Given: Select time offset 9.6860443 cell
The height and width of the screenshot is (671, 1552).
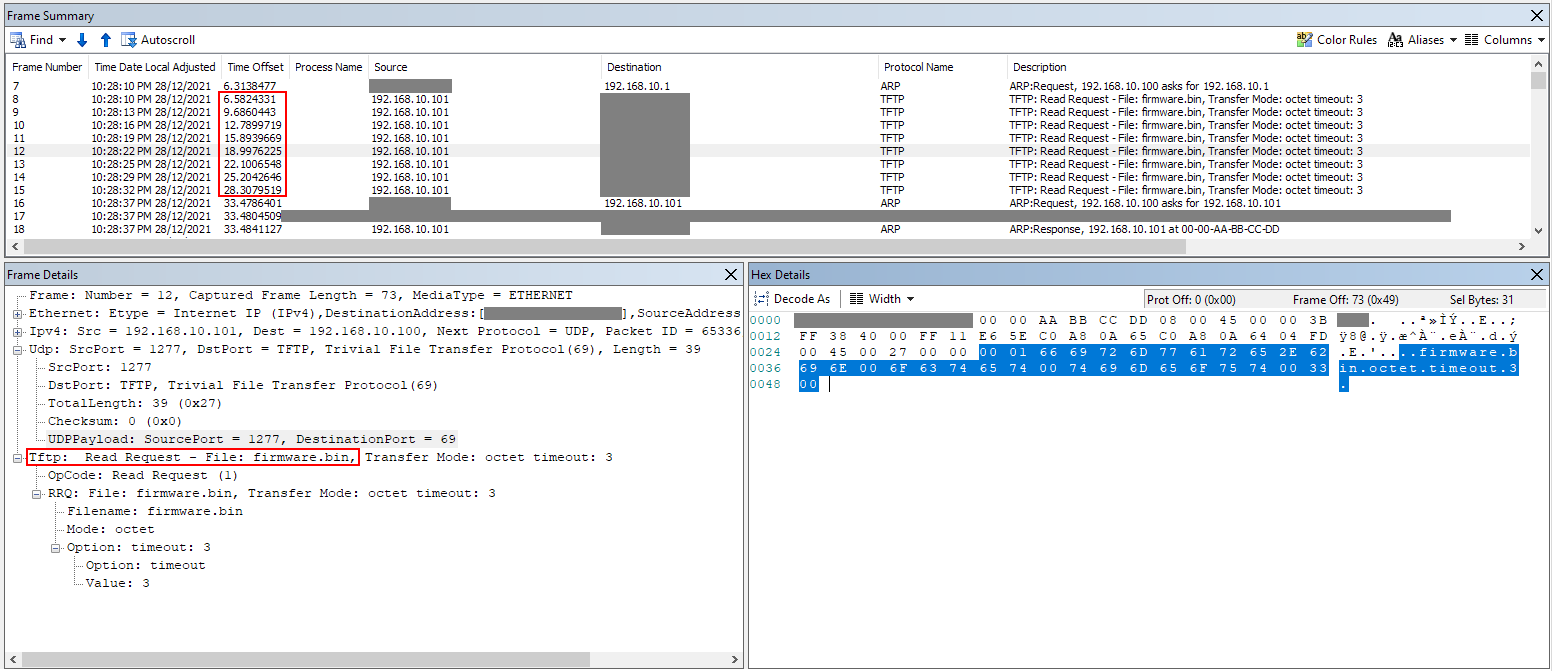Looking at the screenshot, I should [x=250, y=112].
